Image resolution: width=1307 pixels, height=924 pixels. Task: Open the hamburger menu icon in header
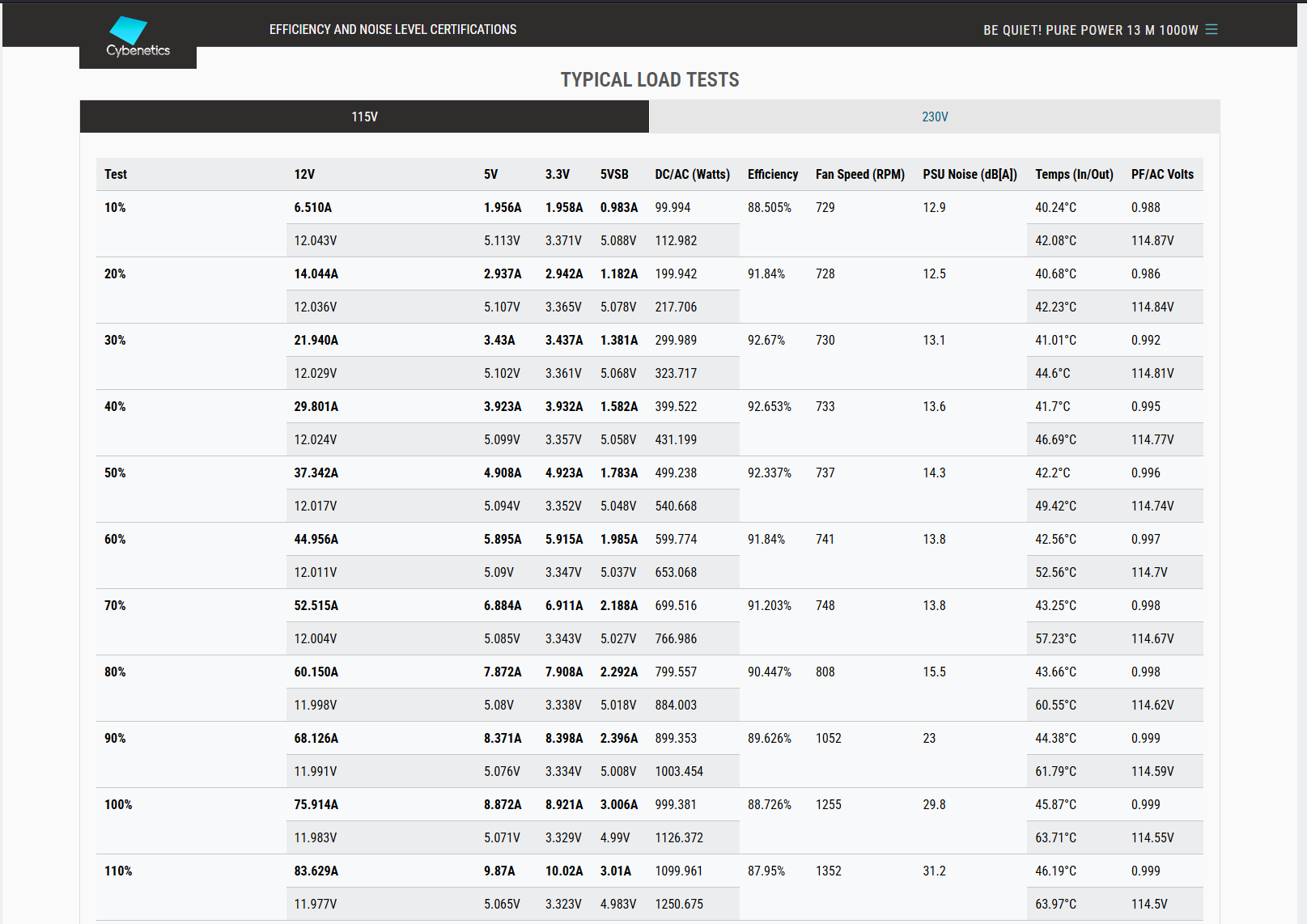click(x=1211, y=29)
